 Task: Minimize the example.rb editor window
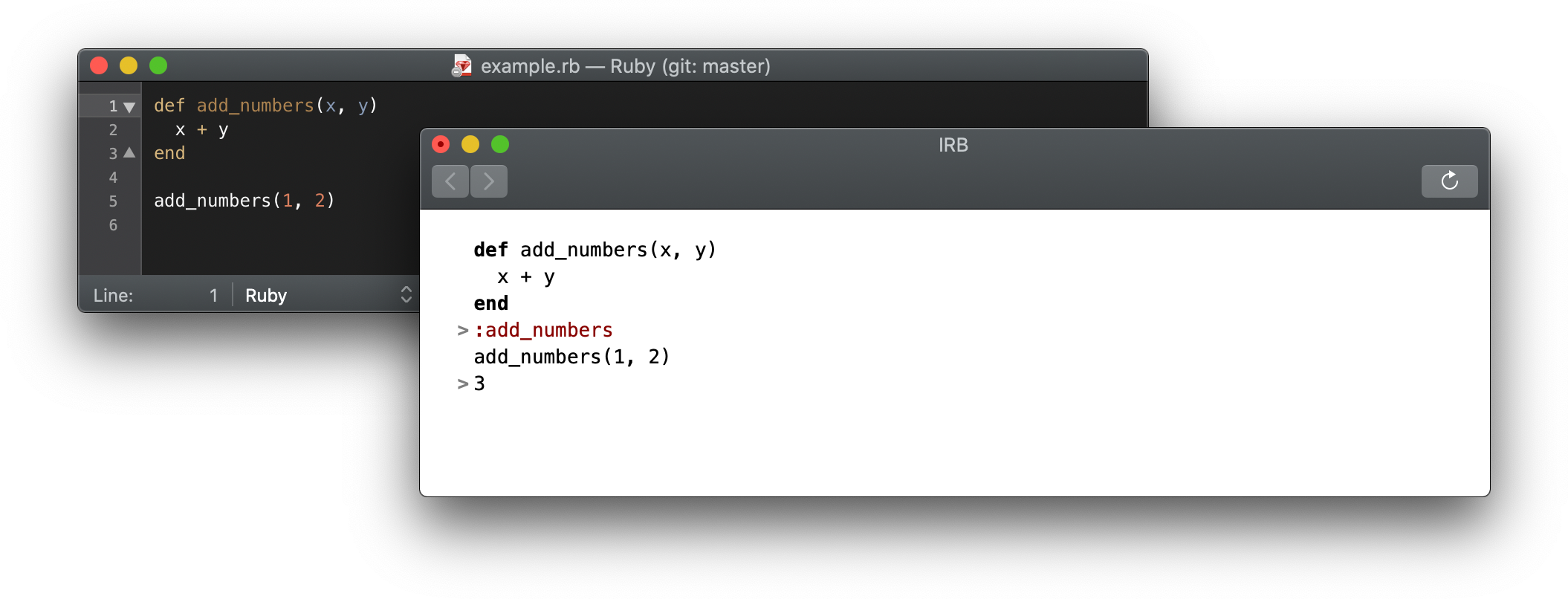(x=129, y=65)
